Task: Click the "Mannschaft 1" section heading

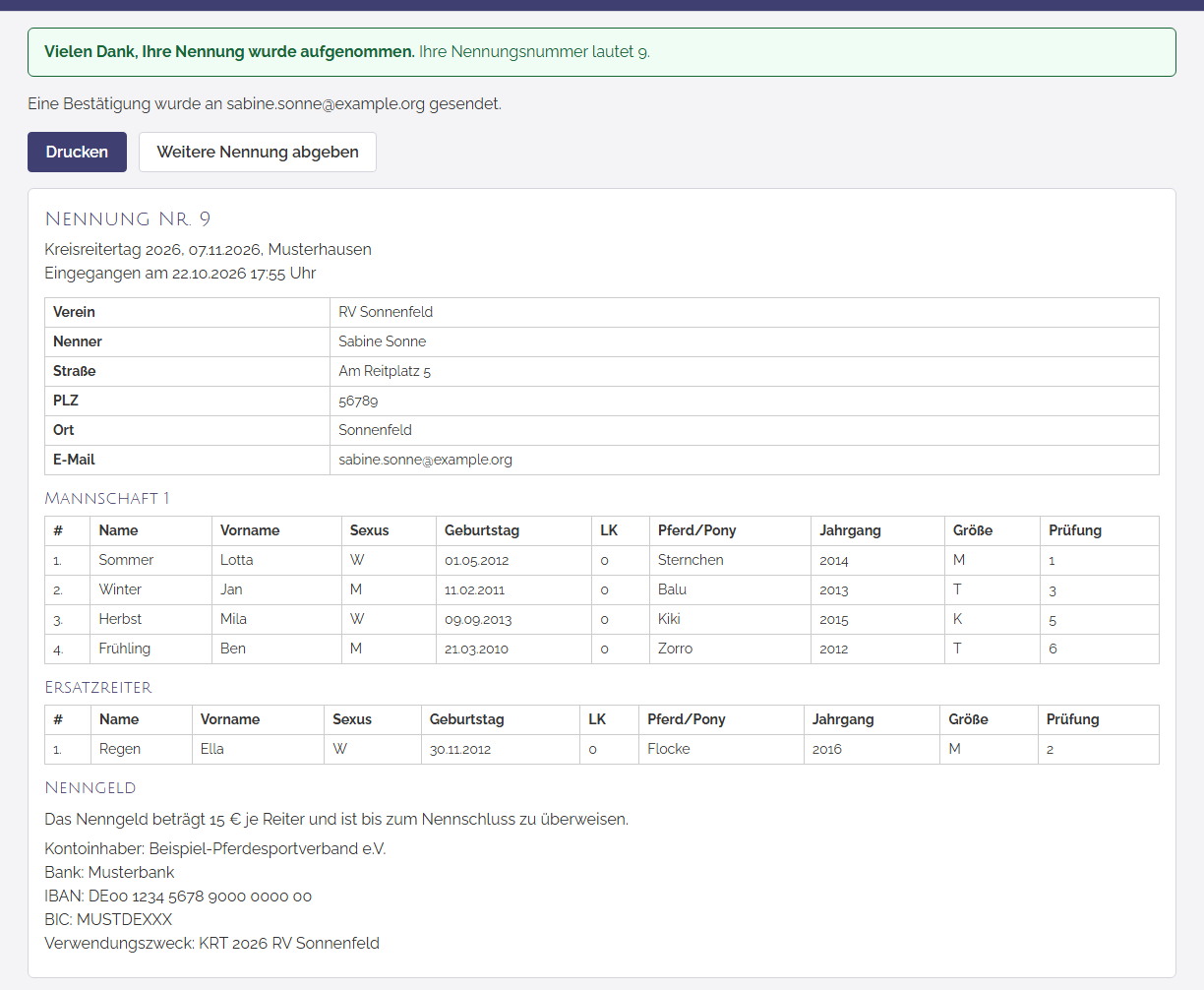Action: coord(107,498)
